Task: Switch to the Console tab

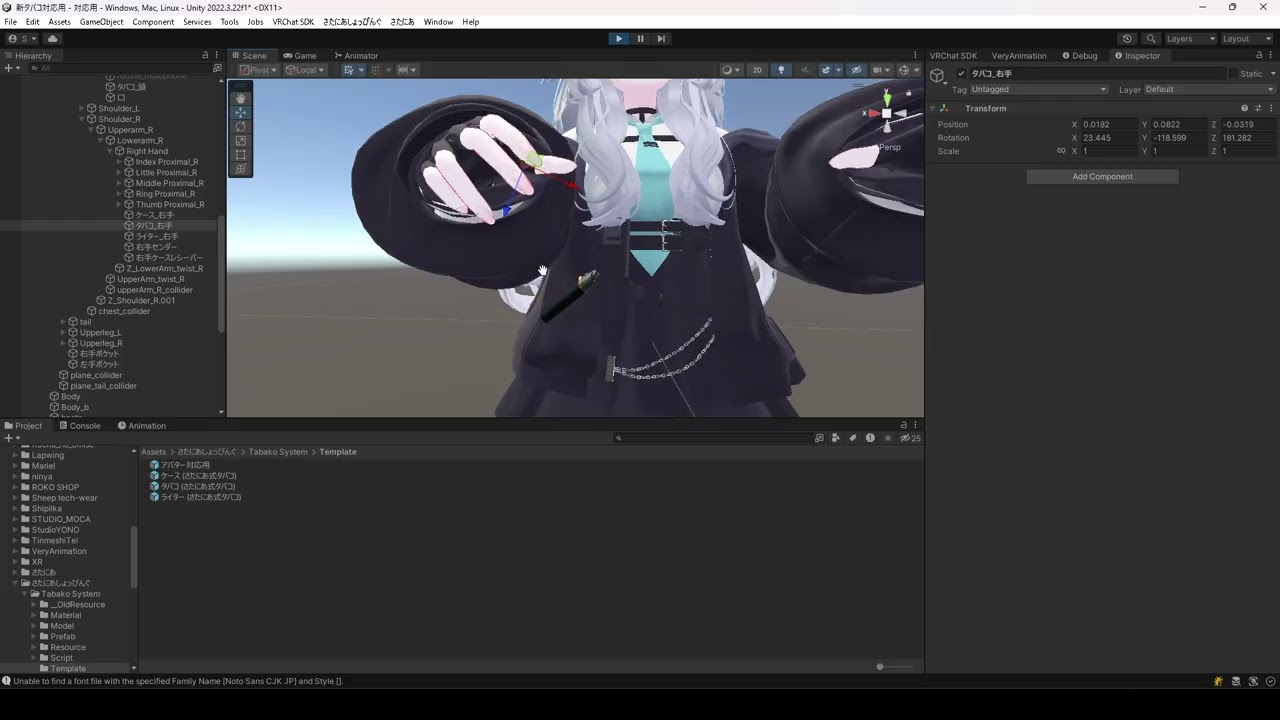Action: coord(79,426)
